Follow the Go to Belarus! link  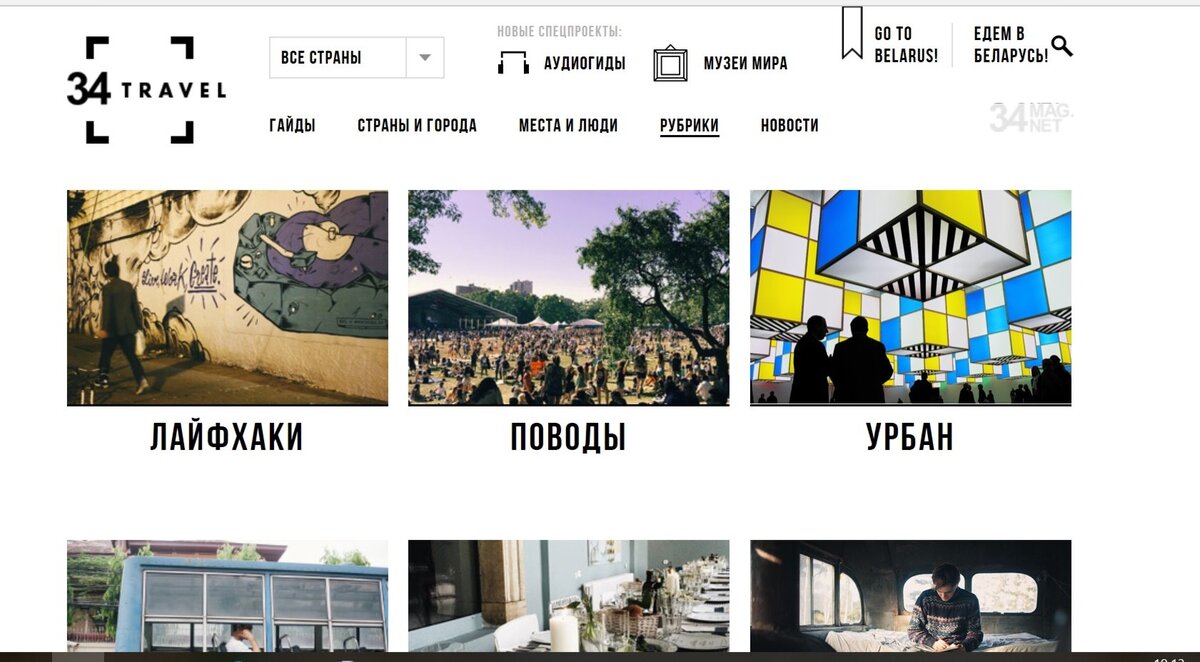pos(906,45)
